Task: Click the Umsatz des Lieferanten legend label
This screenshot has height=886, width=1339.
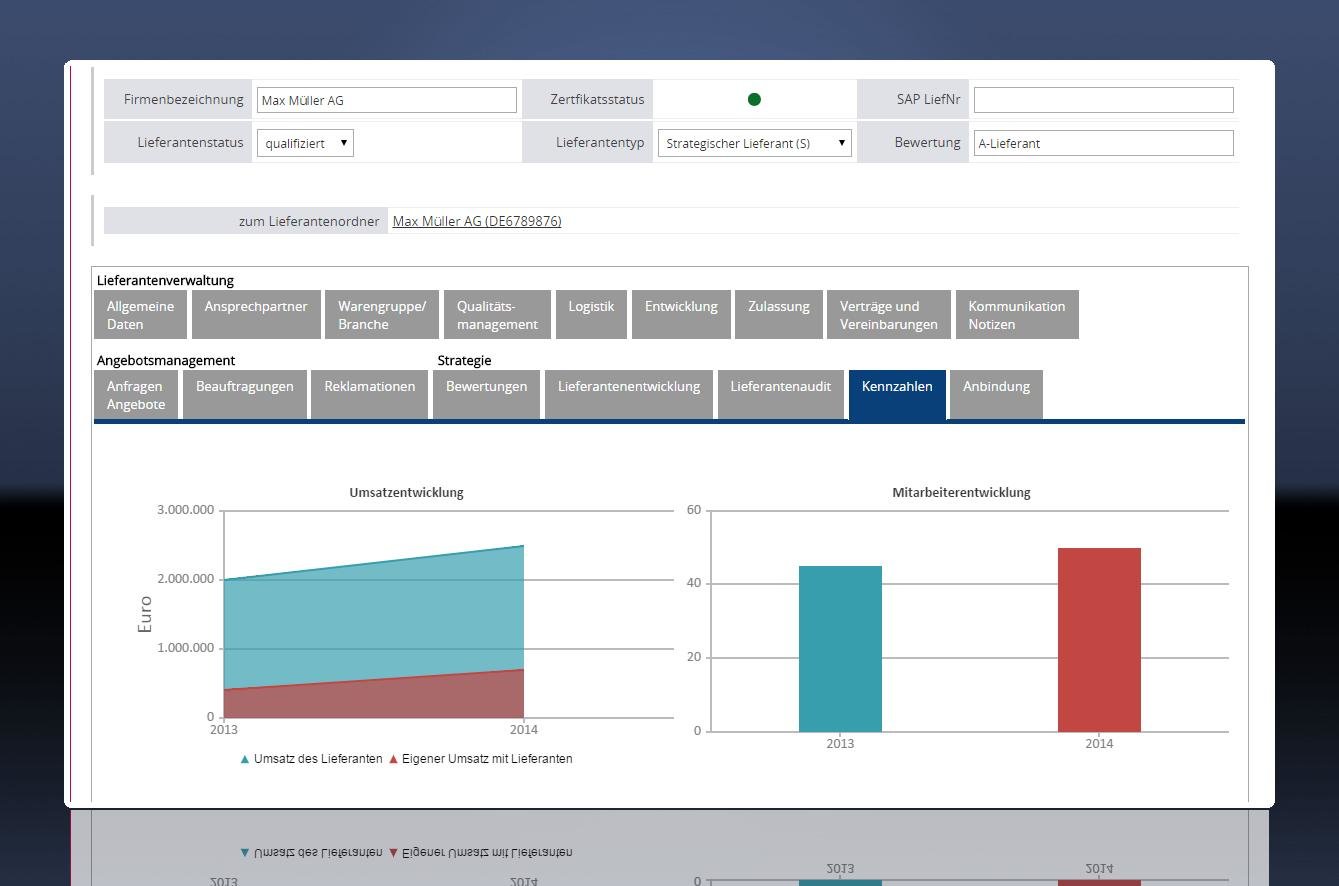Action: [x=318, y=759]
